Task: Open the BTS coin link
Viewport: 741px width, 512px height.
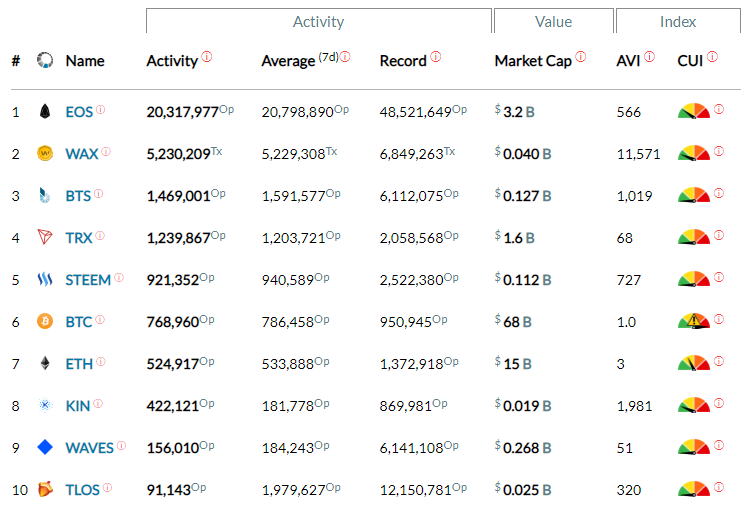Action: click(x=78, y=195)
